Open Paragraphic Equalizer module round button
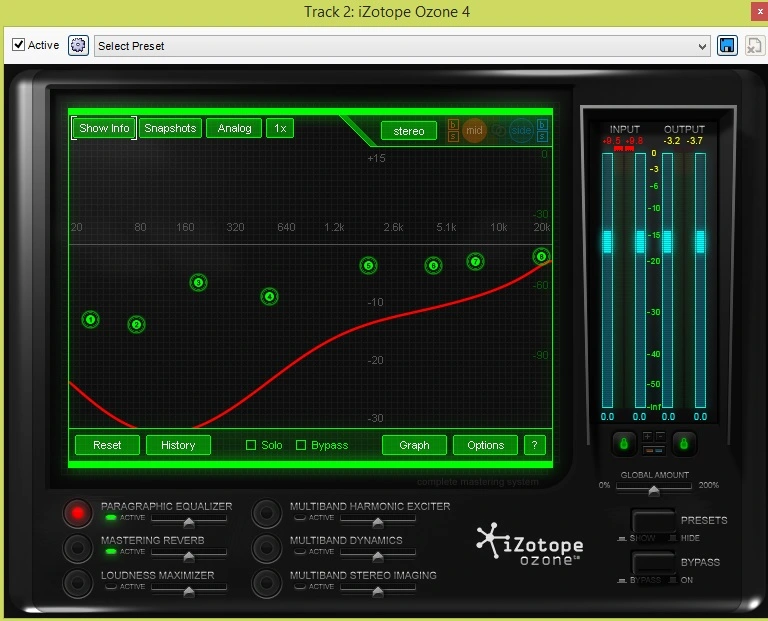768x621 pixels. coord(77,513)
